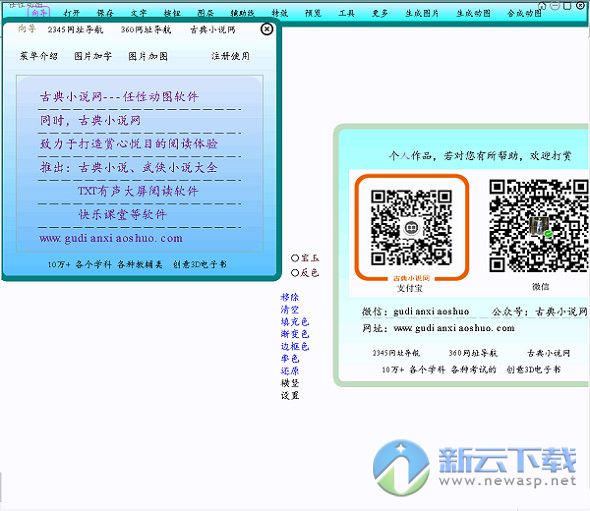The width and height of the screenshot is (590, 511).
Task: Choose 填充色 fill color option
Action: pyautogui.click(x=295, y=322)
